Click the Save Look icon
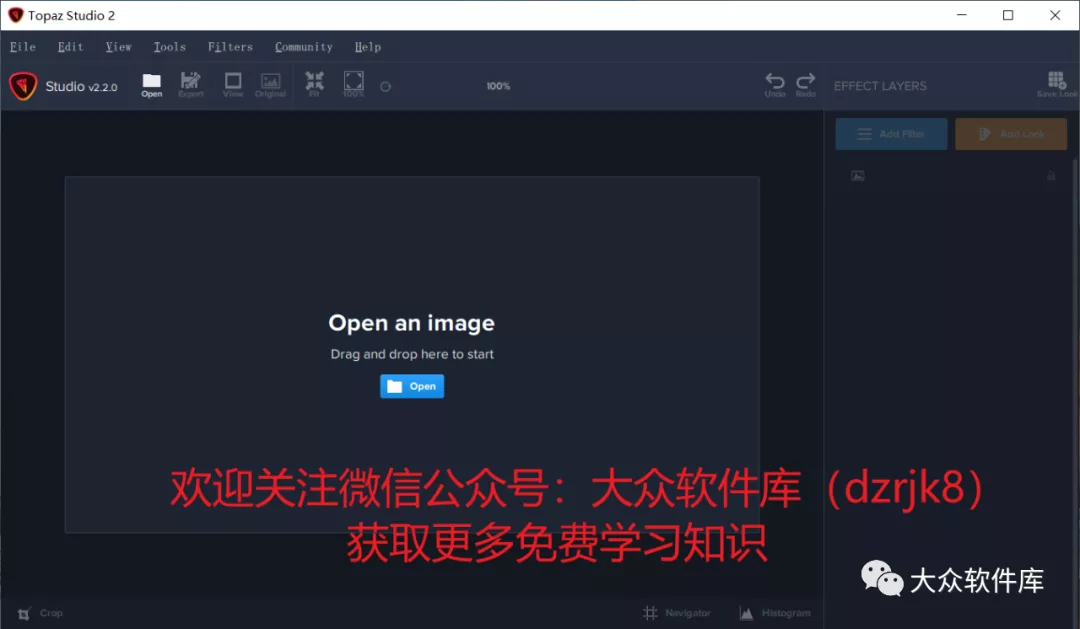 click(1055, 85)
